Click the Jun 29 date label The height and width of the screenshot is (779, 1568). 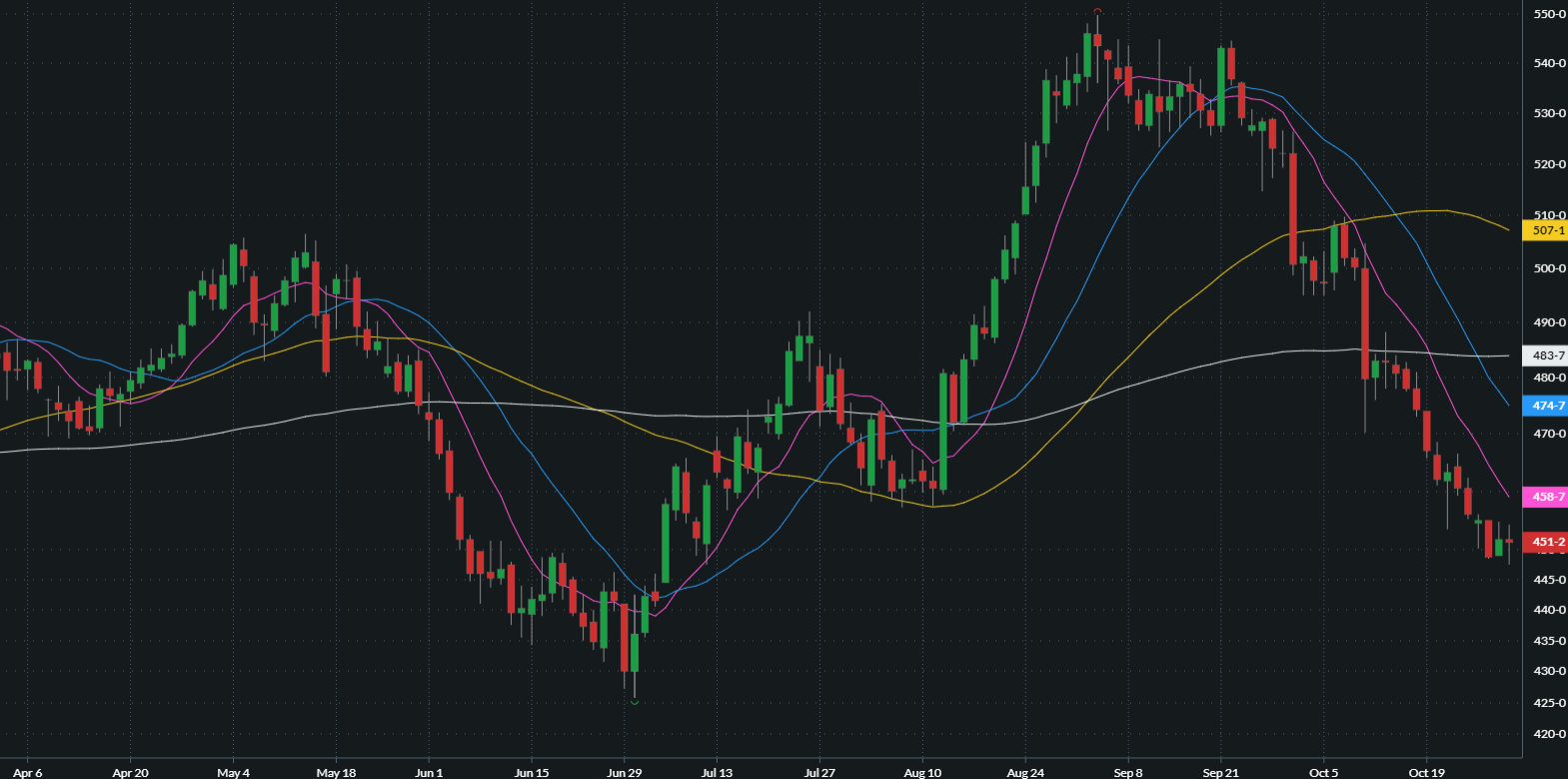click(624, 772)
